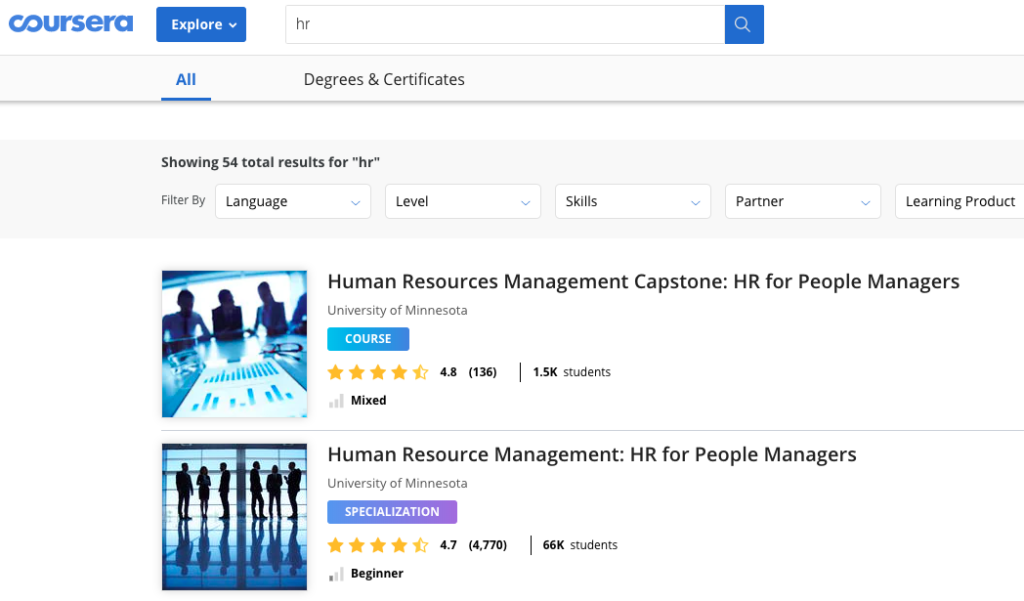The width and height of the screenshot is (1024, 601).
Task: Open the Language filter dropdown
Action: point(292,201)
